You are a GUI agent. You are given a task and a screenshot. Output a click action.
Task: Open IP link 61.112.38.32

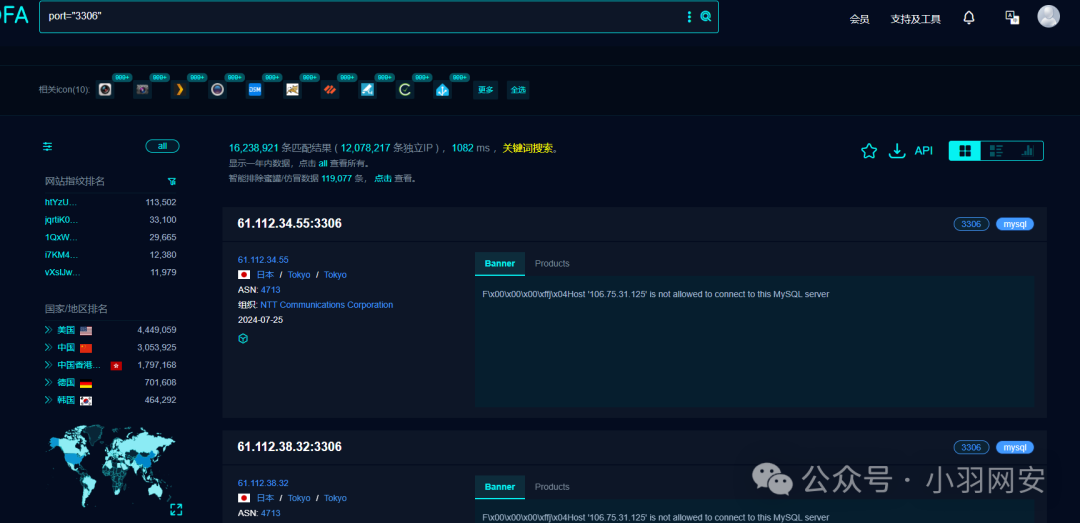263,483
